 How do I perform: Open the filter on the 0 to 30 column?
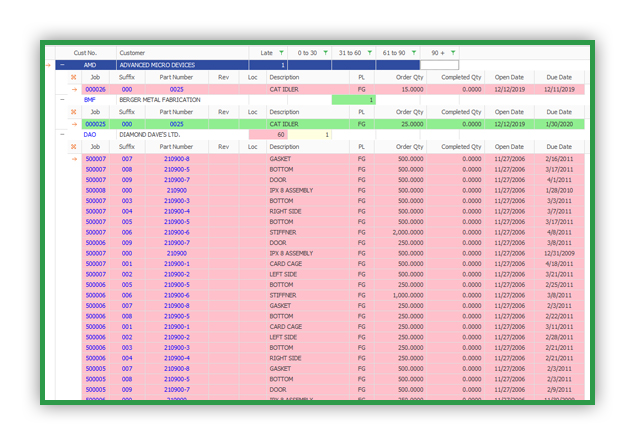324,52
